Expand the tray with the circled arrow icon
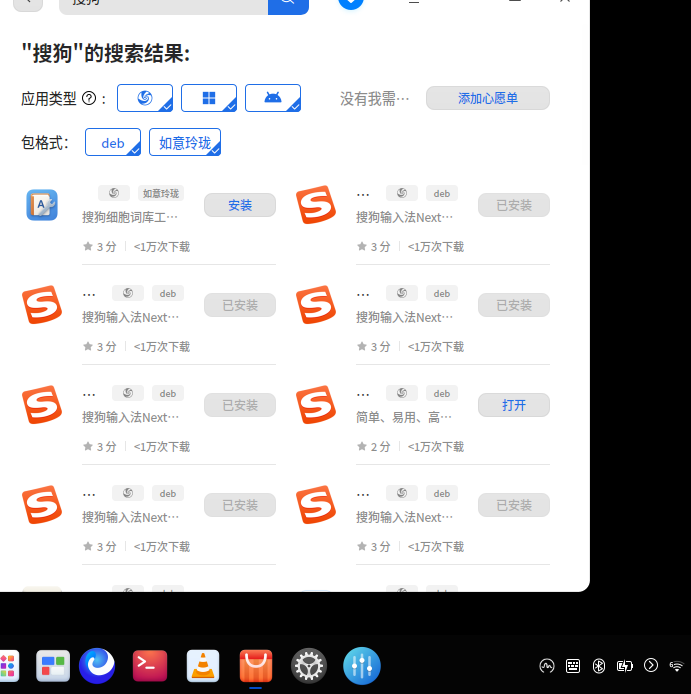Image resolution: width=691 pixels, height=694 pixels. pyautogui.click(x=651, y=665)
